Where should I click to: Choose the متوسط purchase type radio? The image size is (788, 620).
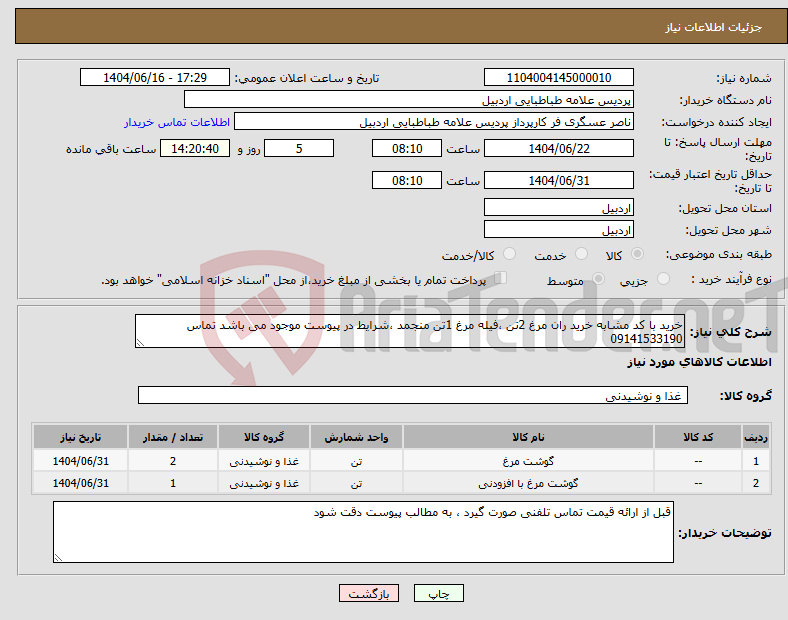598,279
